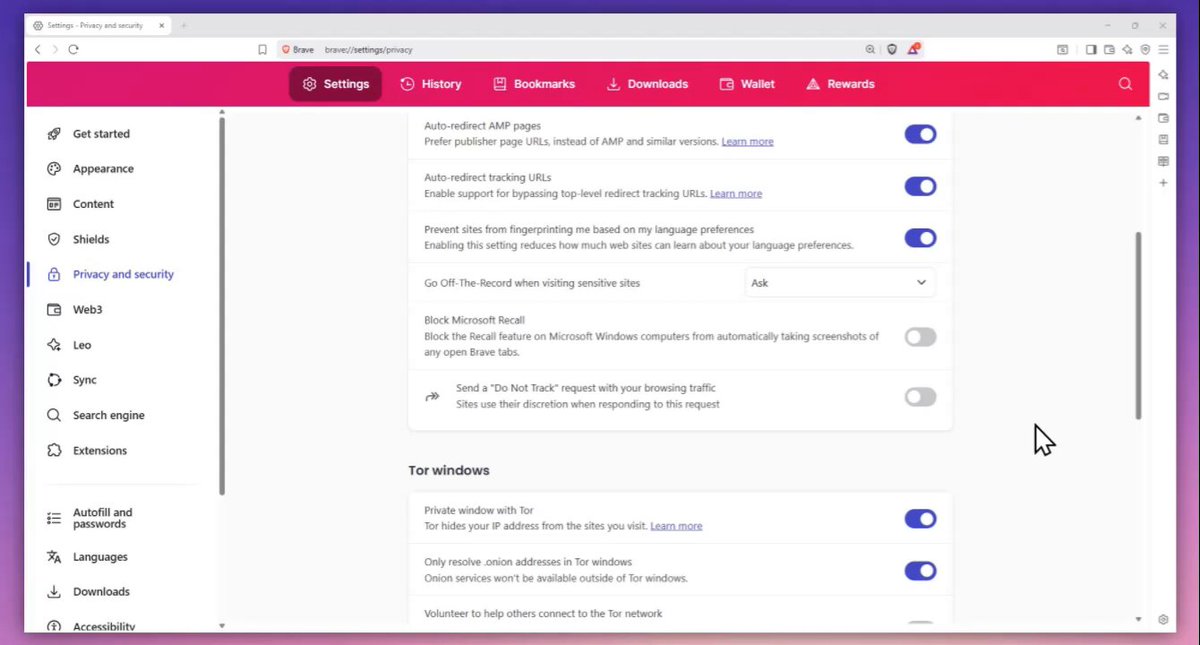Open Learn more link for AMP pages
The image size is (1200, 645).
tap(747, 142)
